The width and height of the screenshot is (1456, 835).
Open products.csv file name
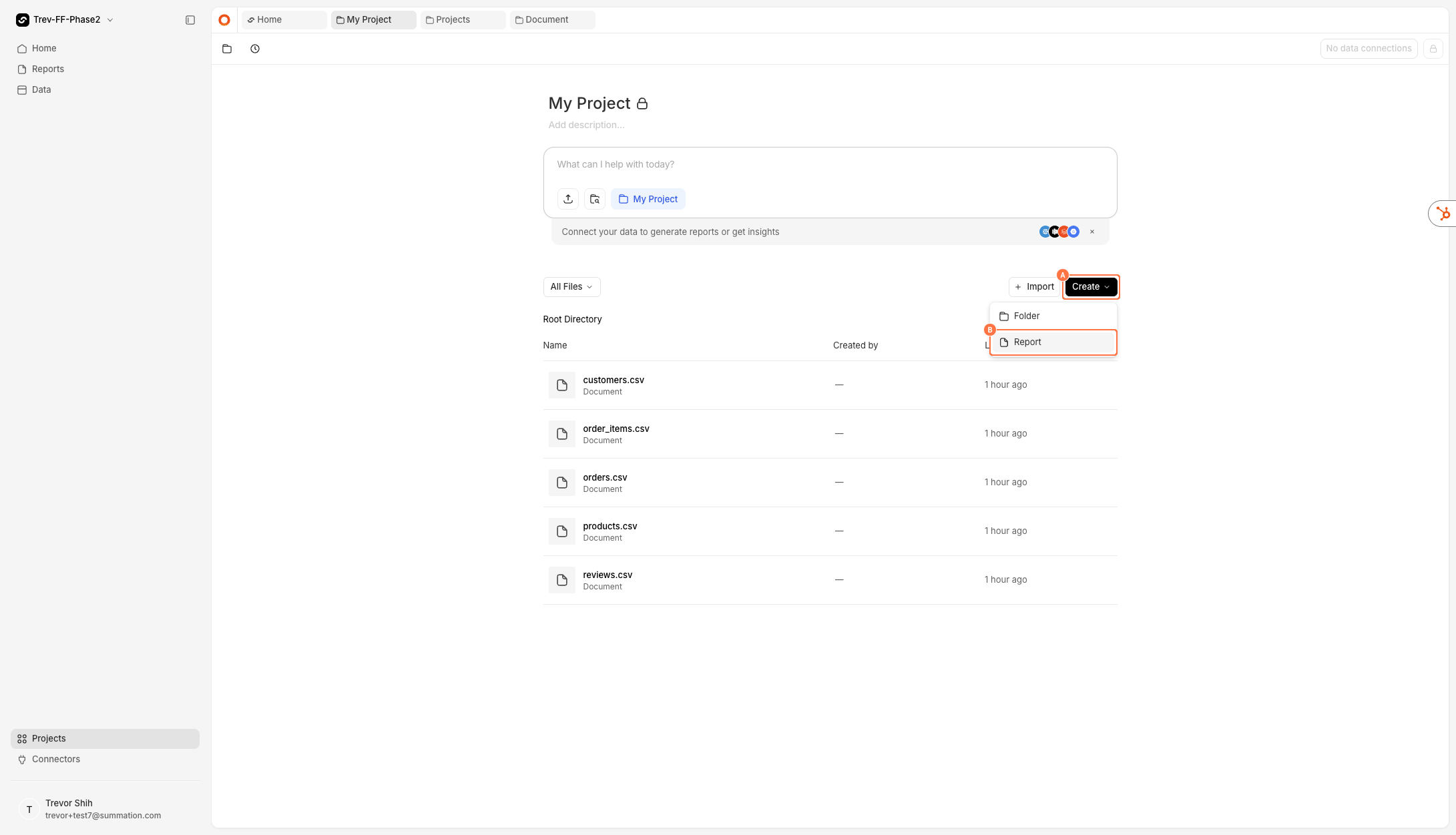(x=610, y=526)
